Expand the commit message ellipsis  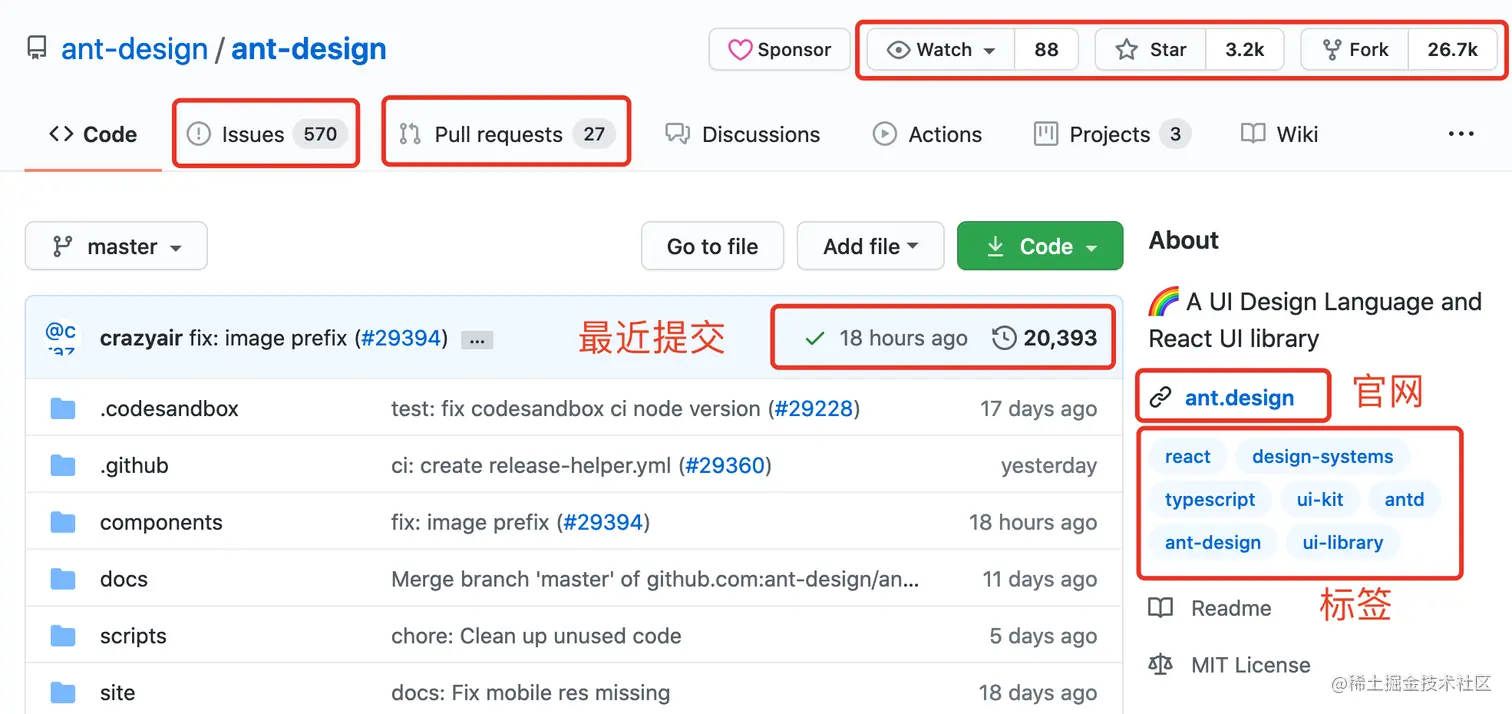click(x=477, y=340)
